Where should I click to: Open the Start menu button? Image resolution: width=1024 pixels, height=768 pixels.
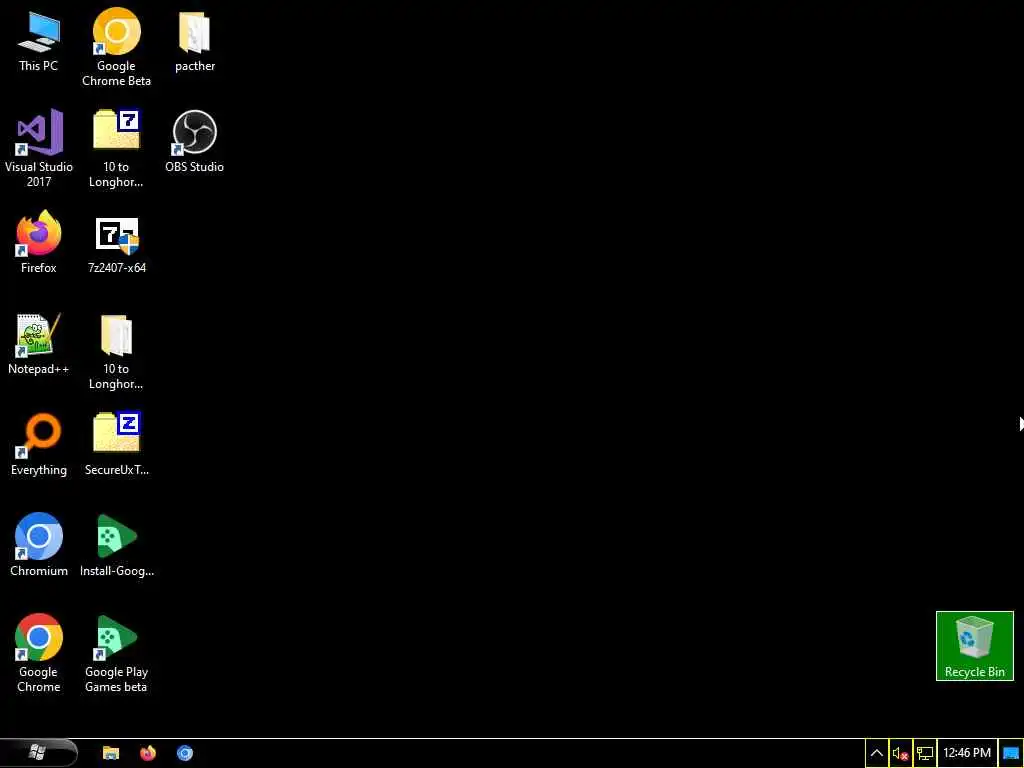[38, 753]
